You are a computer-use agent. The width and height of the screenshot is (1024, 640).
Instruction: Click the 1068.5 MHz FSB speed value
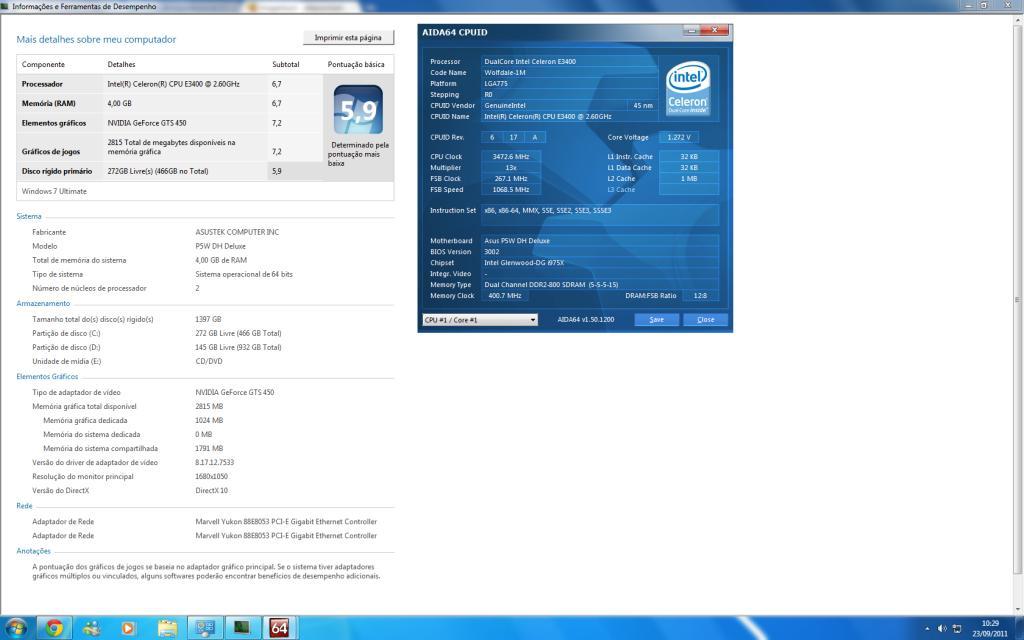[x=511, y=189]
